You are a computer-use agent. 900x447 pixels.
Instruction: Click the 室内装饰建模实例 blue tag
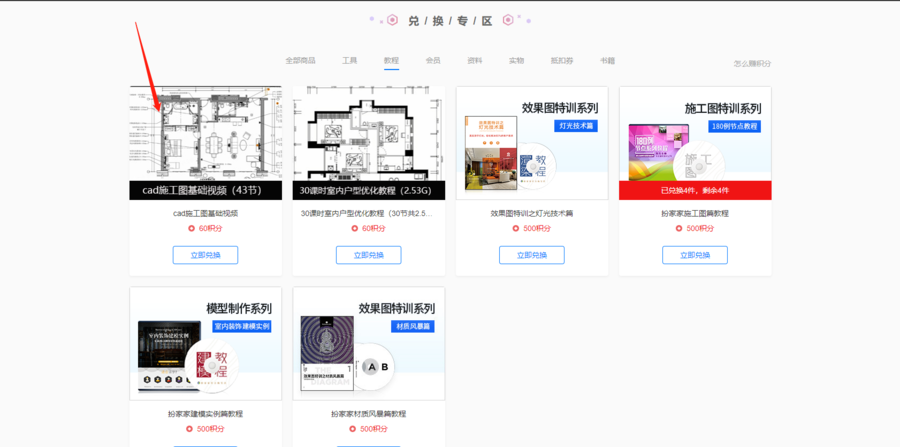coord(242,326)
